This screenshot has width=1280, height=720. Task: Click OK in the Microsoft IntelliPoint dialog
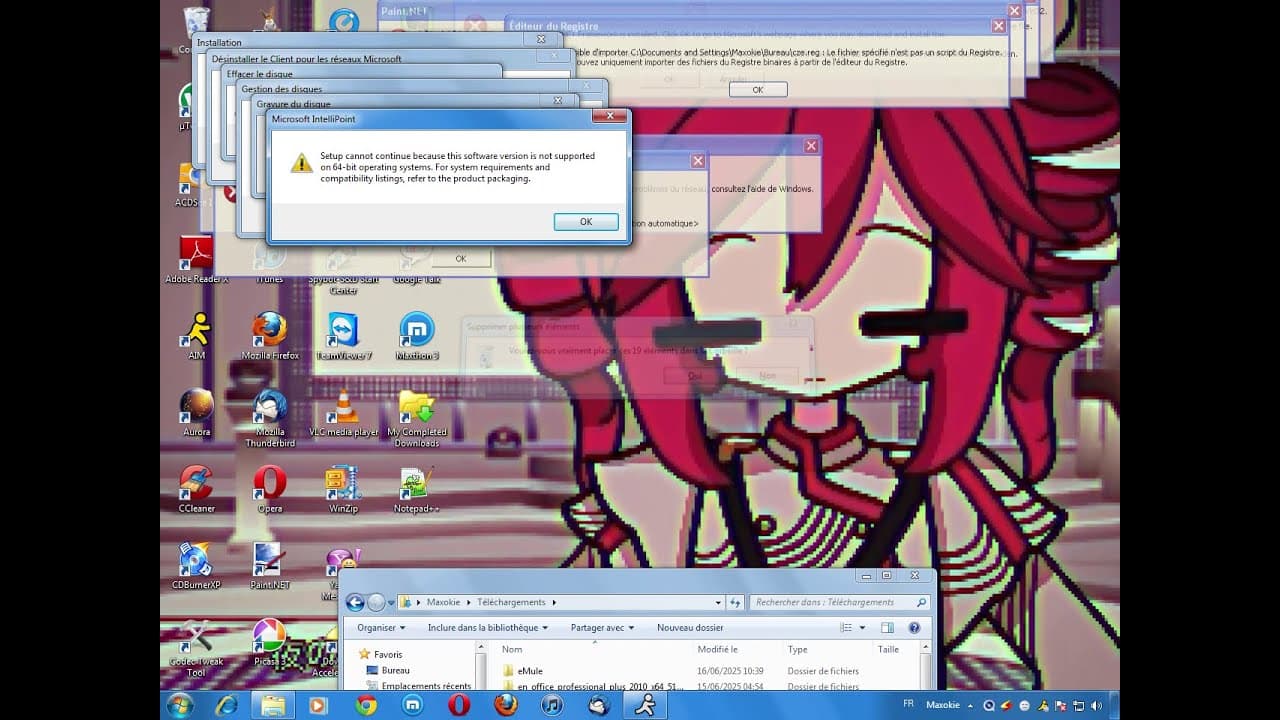pos(586,222)
